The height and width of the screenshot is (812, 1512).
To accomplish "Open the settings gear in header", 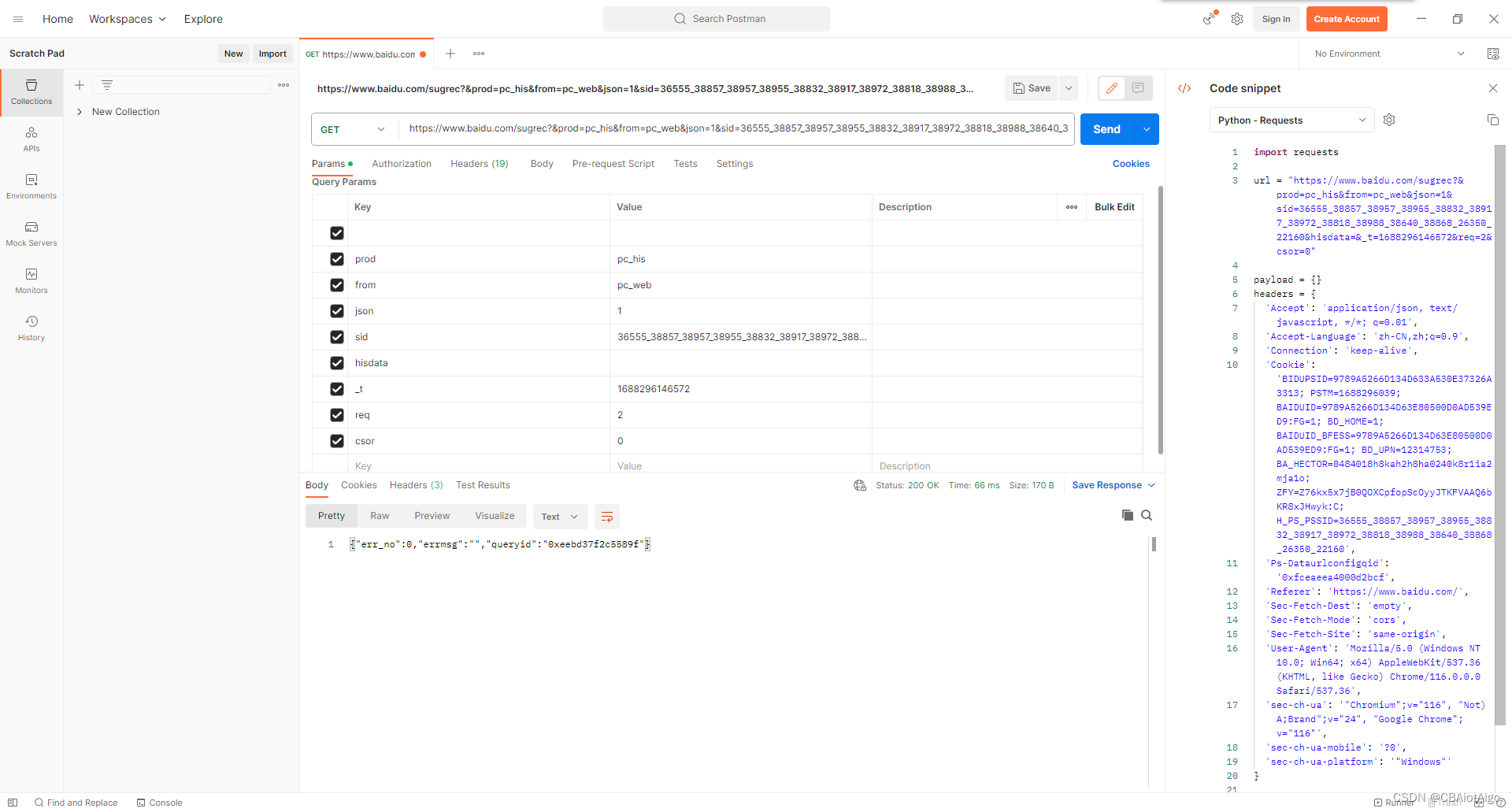I will [1237, 19].
